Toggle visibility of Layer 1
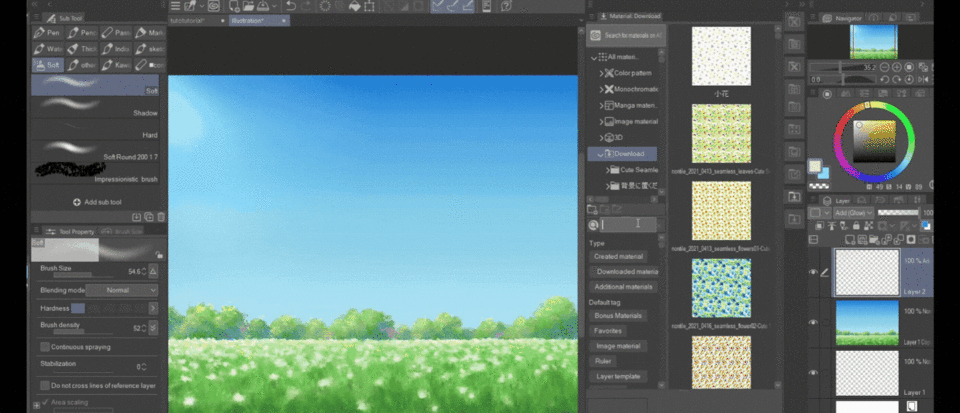Screen dimensions: 960x413 pyautogui.click(x=813, y=373)
